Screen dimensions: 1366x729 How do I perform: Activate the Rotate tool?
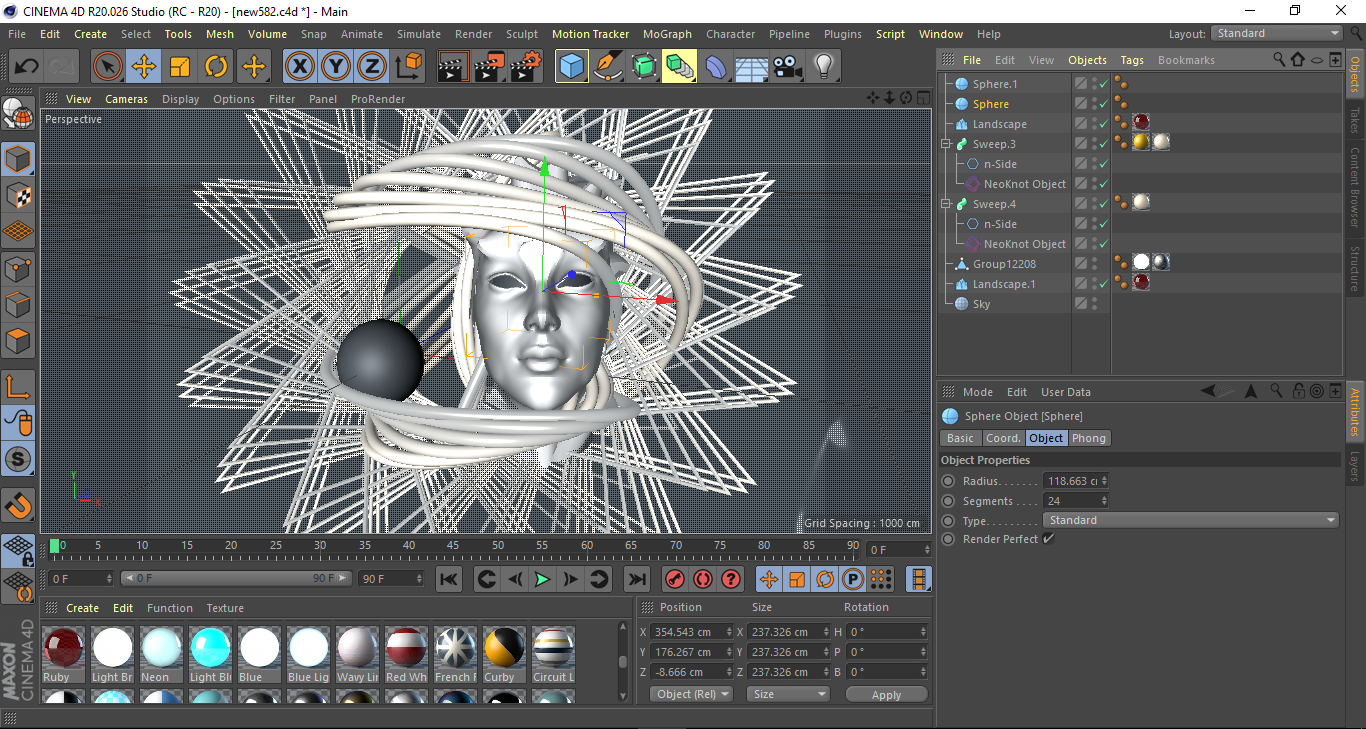216,67
